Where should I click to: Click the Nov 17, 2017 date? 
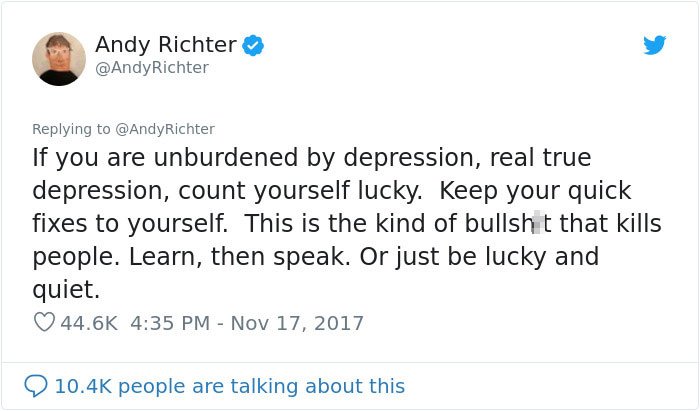point(297,323)
